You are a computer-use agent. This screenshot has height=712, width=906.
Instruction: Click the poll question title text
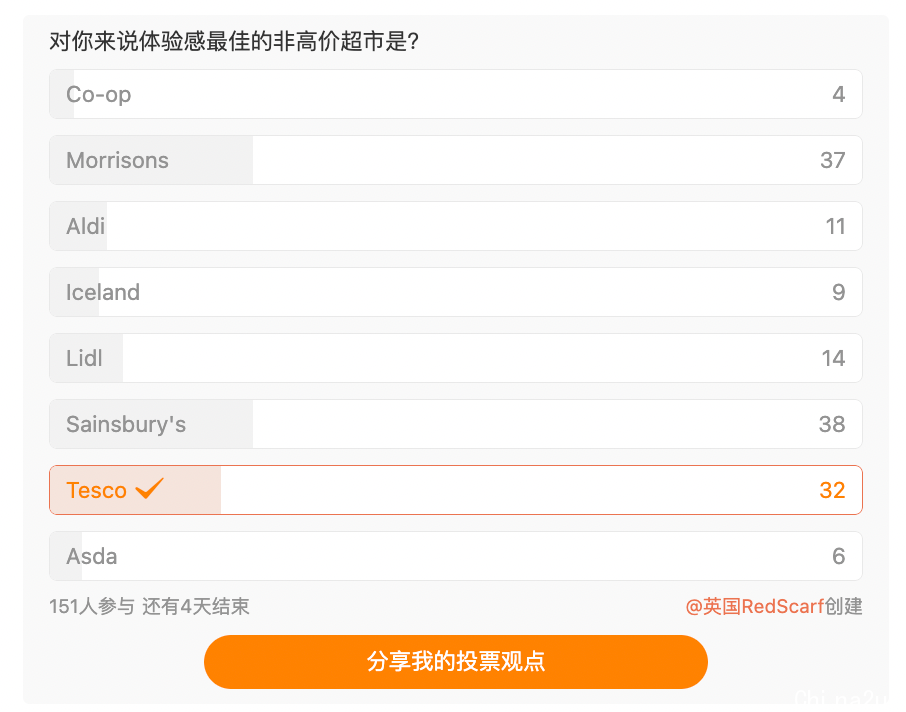[x=234, y=42]
